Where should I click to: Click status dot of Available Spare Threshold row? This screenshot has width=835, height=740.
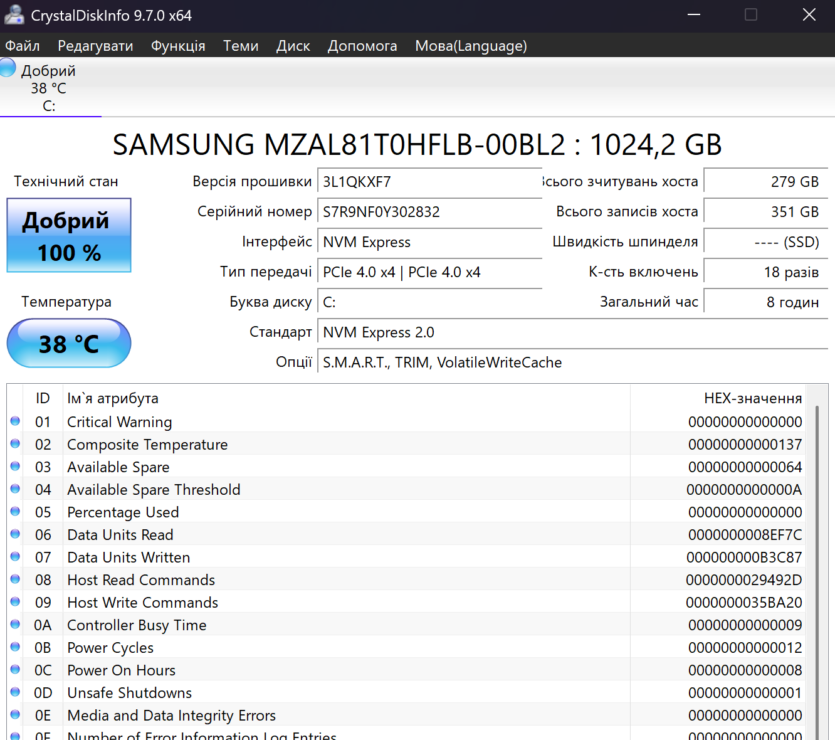[x=15, y=489]
